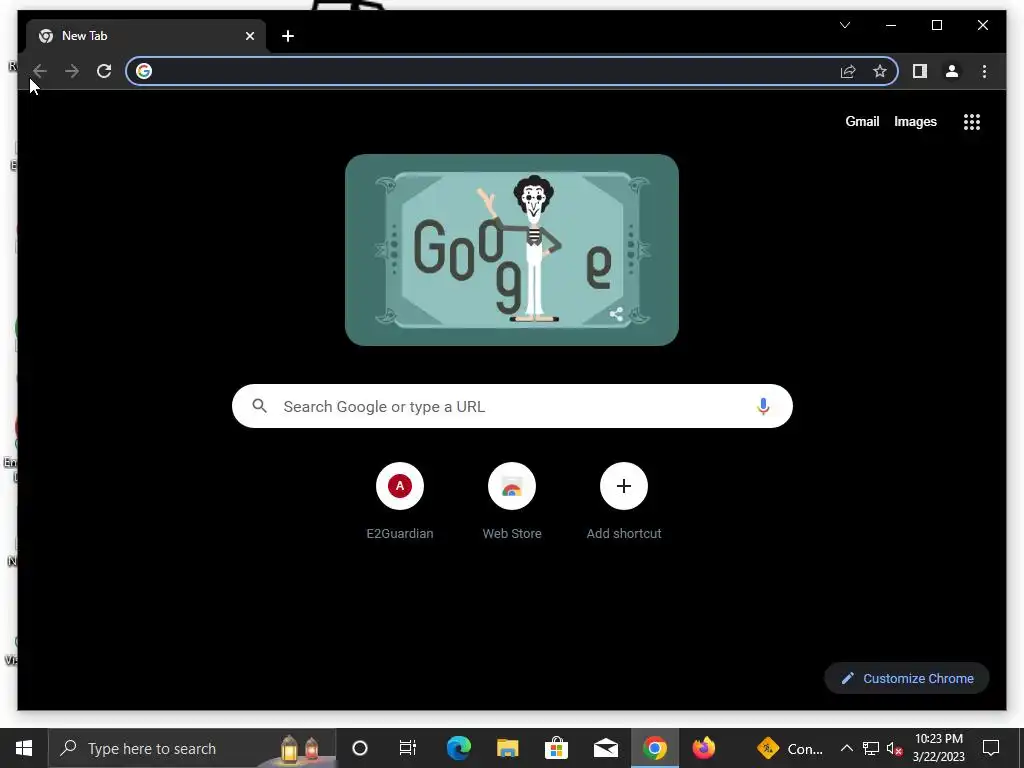This screenshot has height=768, width=1024.
Task: Show hidden system tray icons
Action: click(846, 748)
